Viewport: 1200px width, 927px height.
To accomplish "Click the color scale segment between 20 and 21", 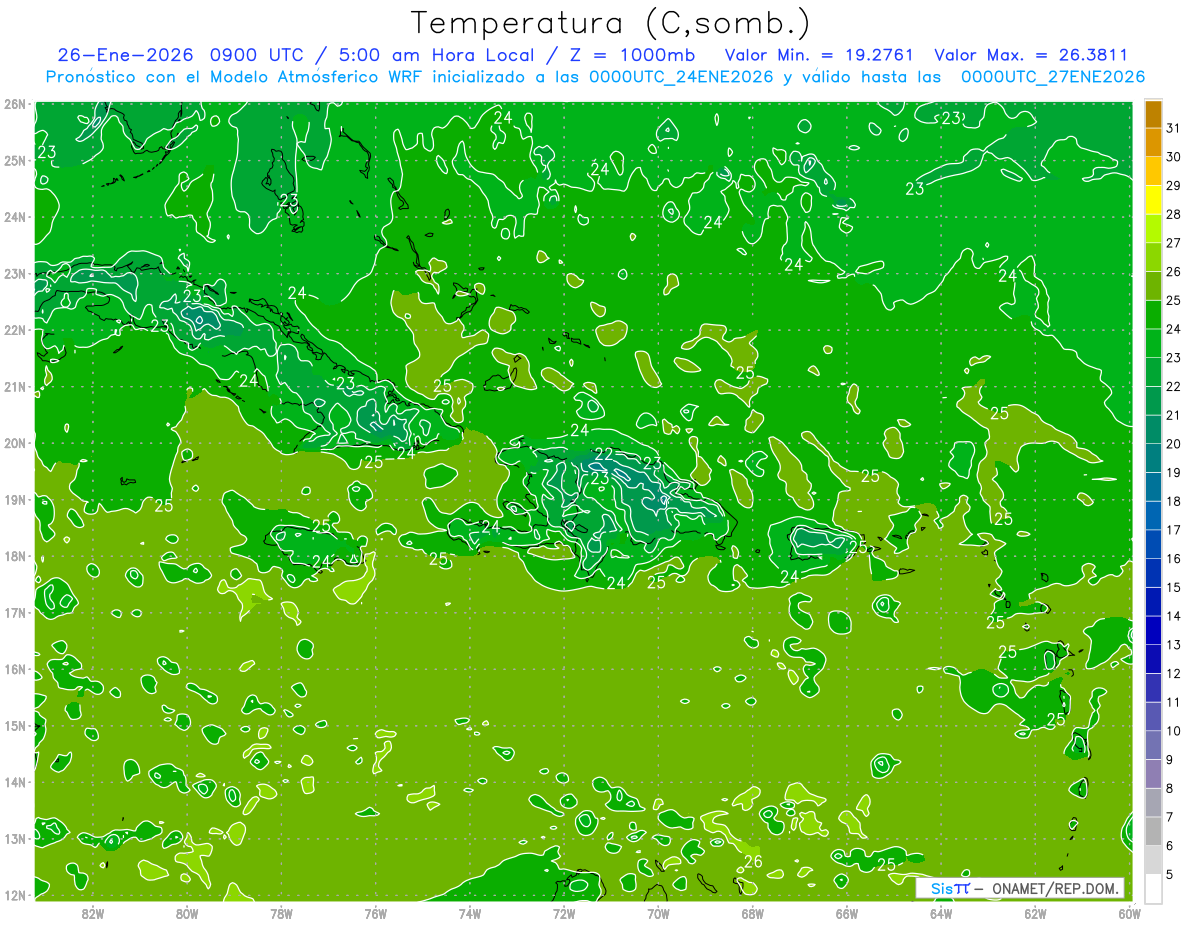I will tap(1153, 429).
